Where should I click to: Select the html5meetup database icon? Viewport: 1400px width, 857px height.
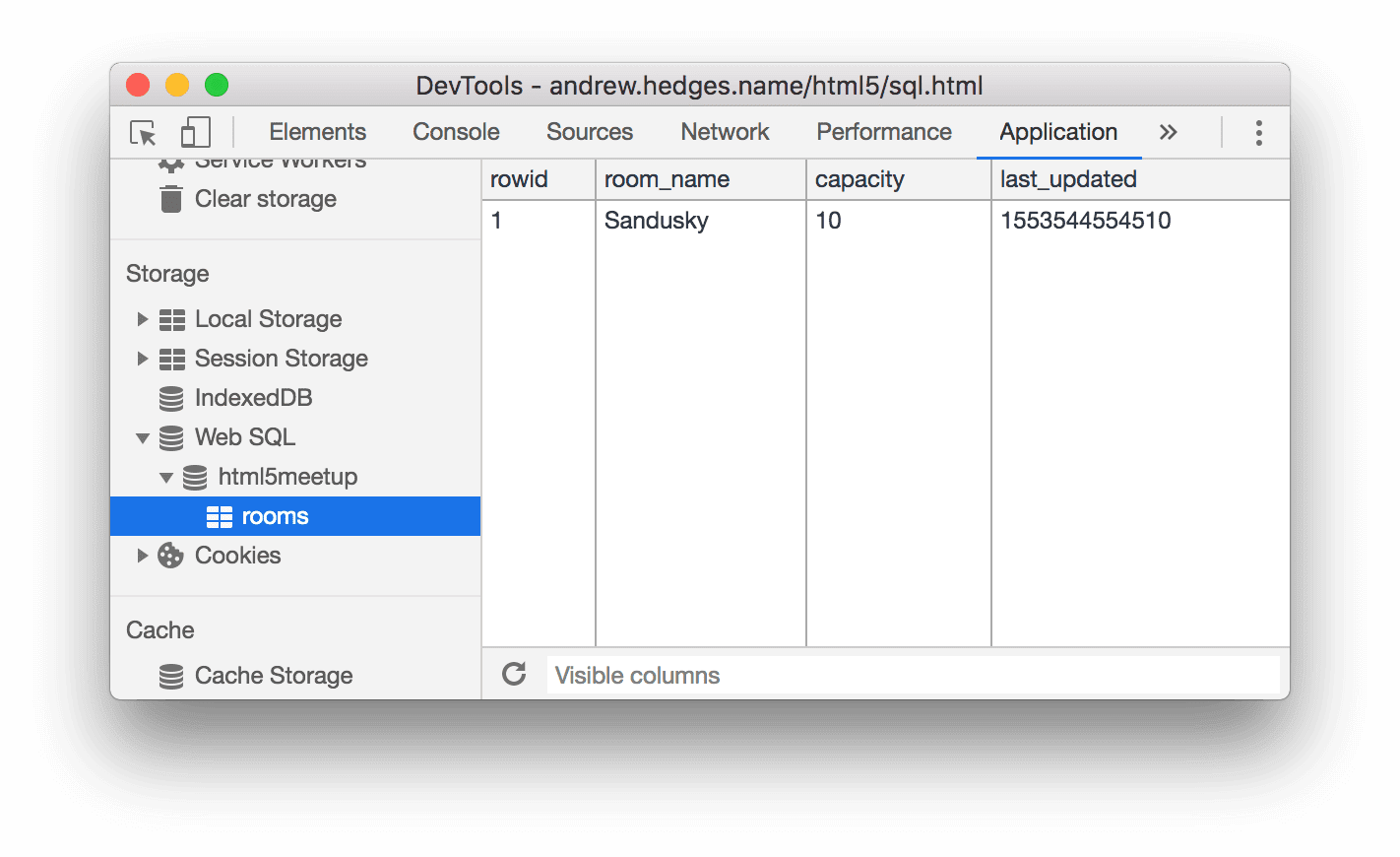point(194,477)
